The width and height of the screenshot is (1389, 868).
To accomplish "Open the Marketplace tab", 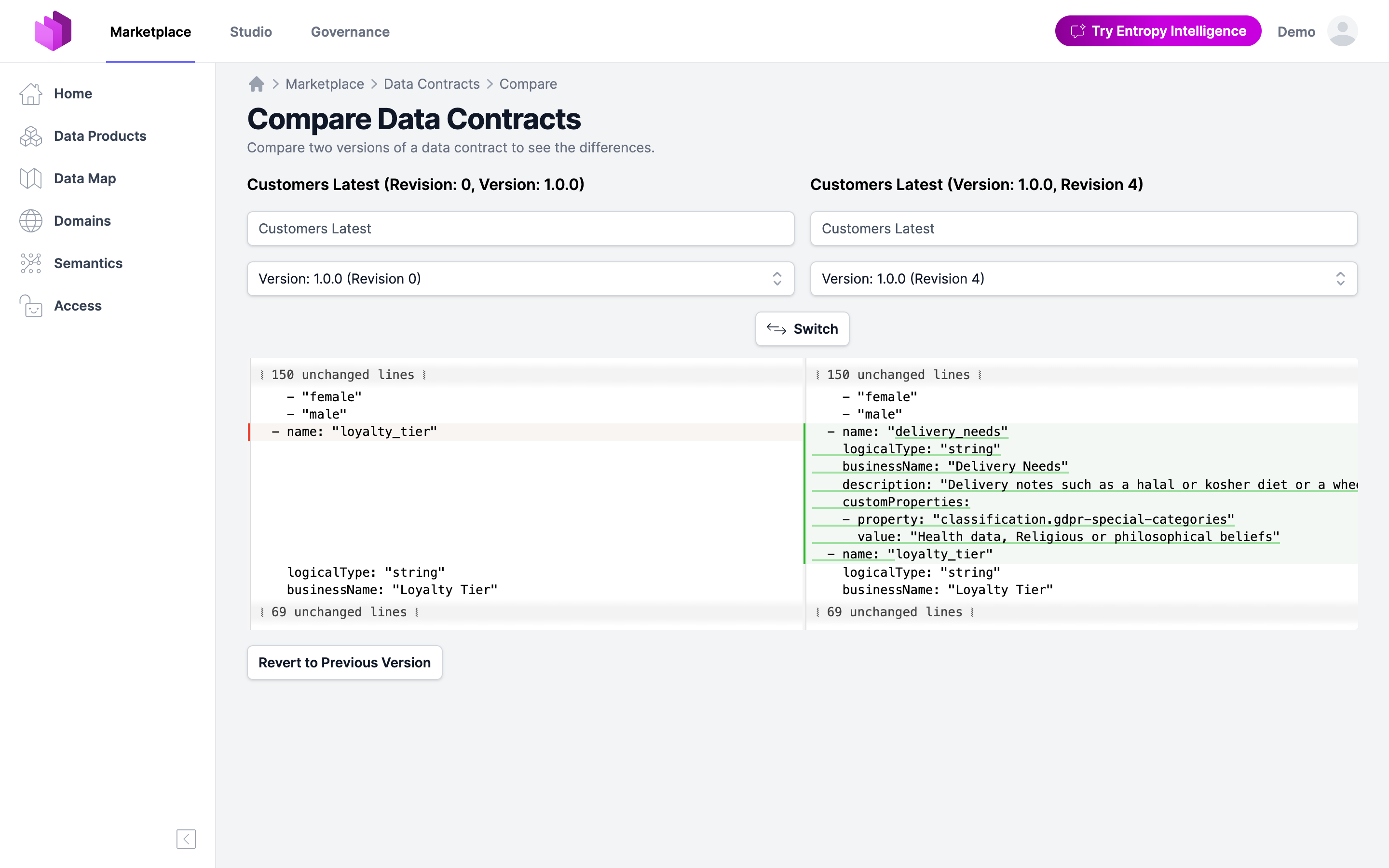I will (150, 31).
